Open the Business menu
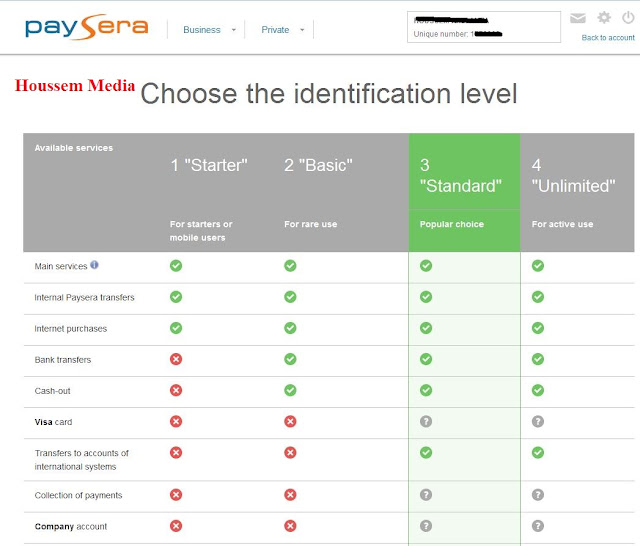 pyautogui.click(x=202, y=30)
